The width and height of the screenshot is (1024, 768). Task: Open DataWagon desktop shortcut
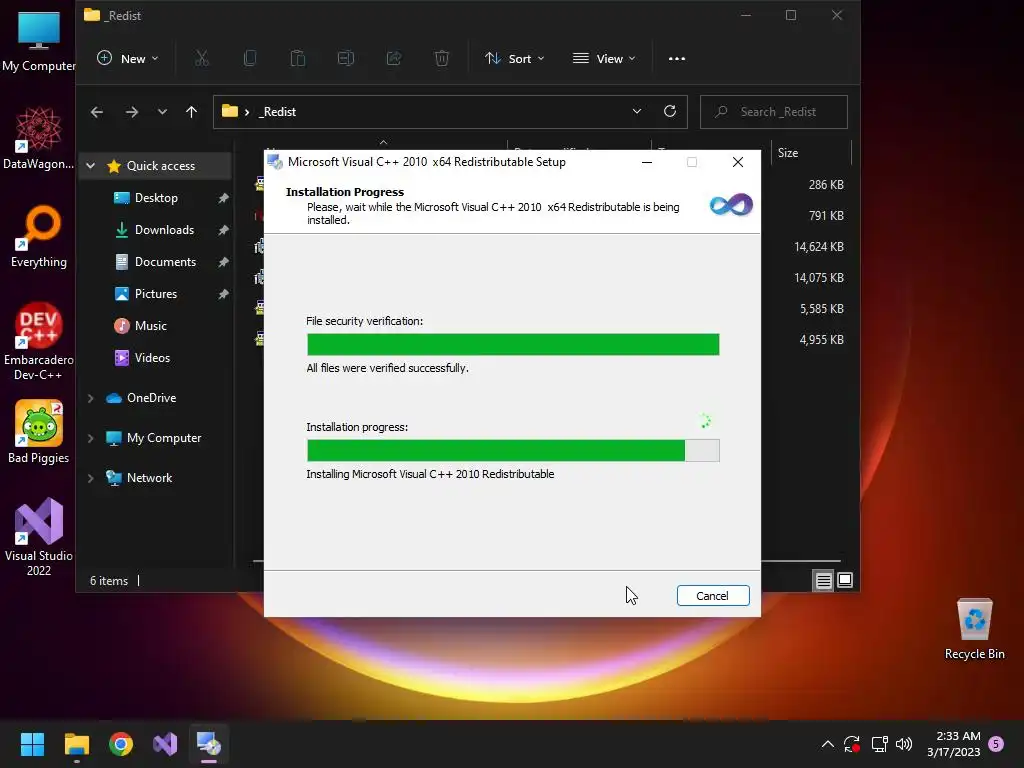tap(39, 138)
